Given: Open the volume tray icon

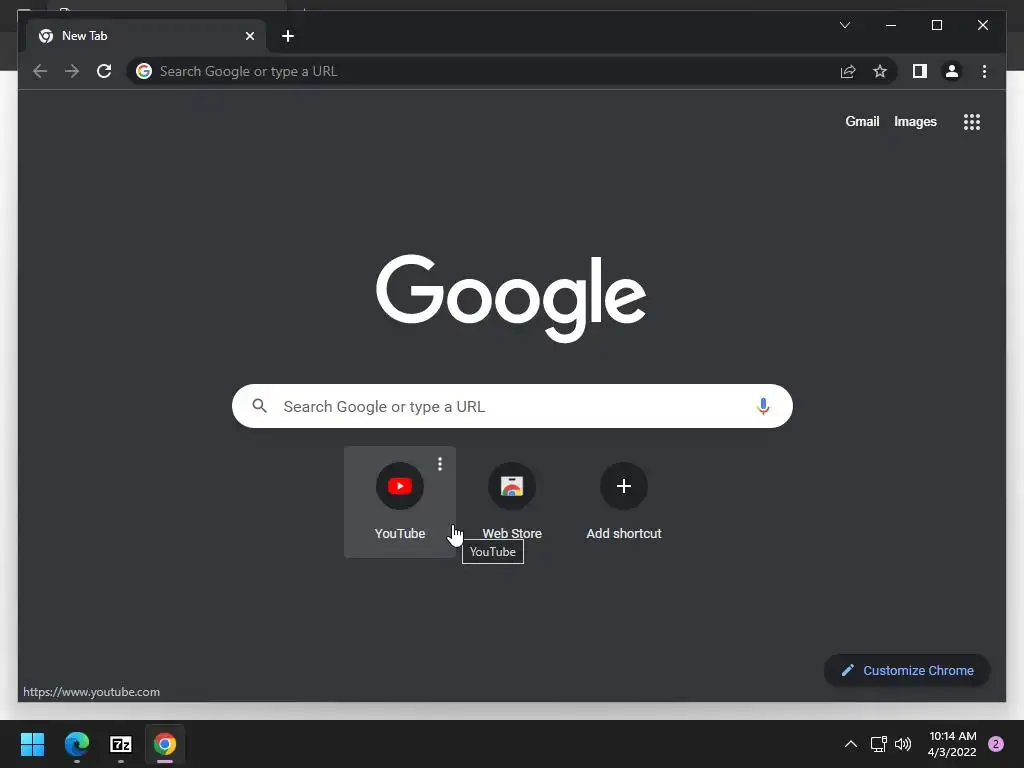Looking at the screenshot, I should click(x=903, y=744).
